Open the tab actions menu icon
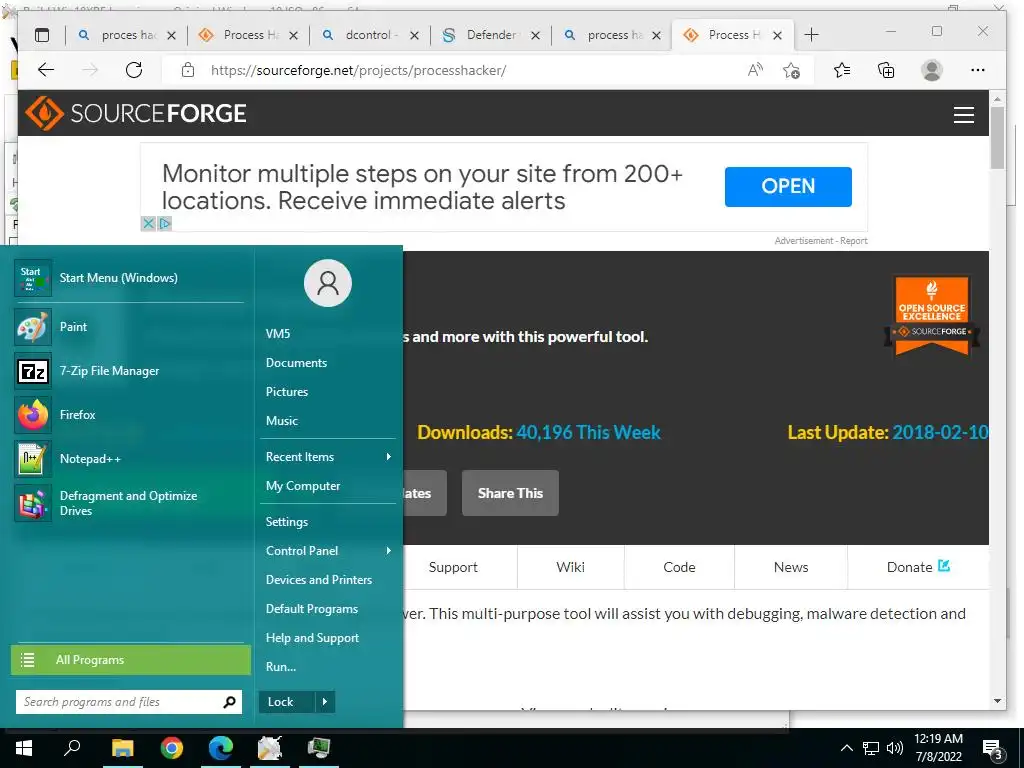Viewport: 1024px width, 768px height. [x=42, y=35]
